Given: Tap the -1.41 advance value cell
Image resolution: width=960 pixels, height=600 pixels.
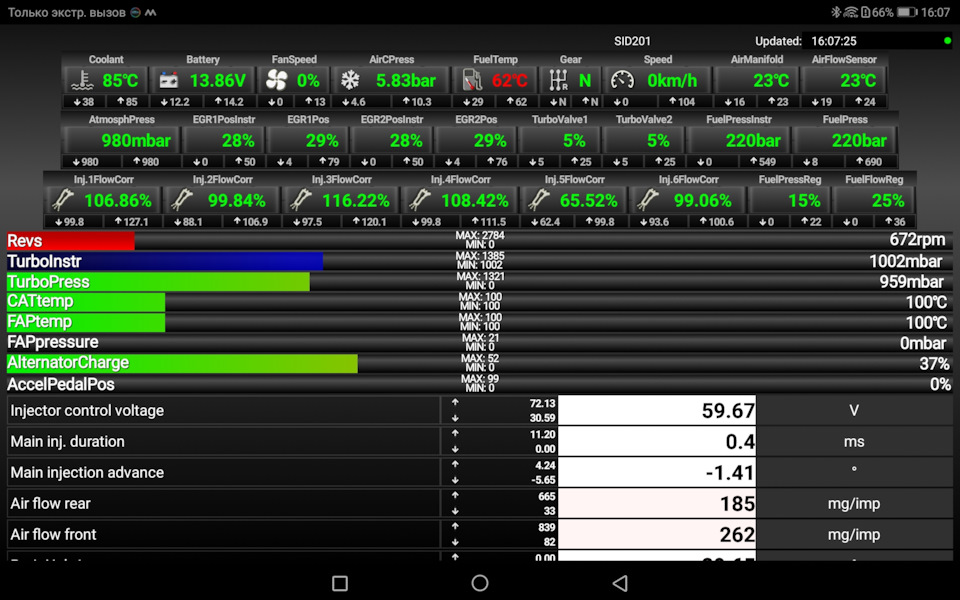Looking at the screenshot, I should 657,472.
